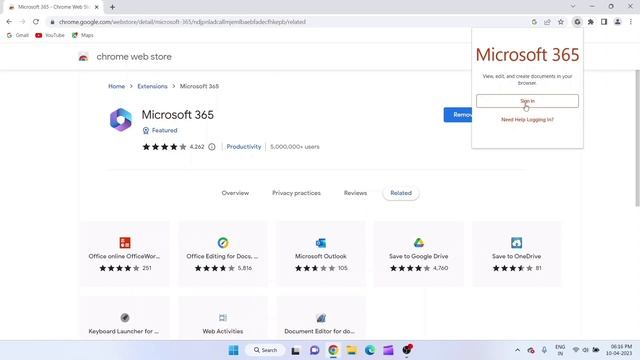This screenshot has height=360, width=640.
Task: Click the Remove from Chrome button
Action: pyautogui.click(x=458, y=115)
